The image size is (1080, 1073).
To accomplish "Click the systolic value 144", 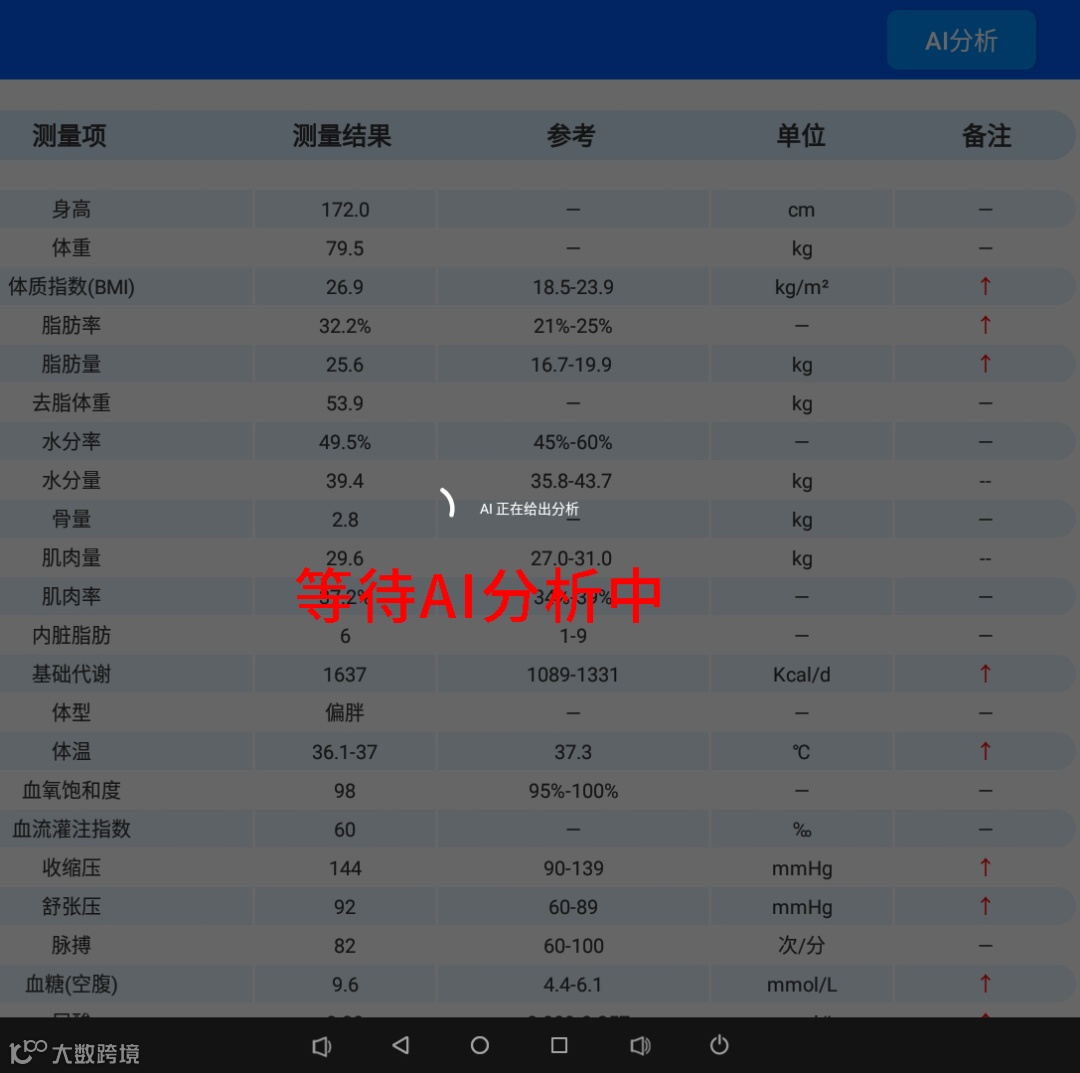I will point(345,868).
